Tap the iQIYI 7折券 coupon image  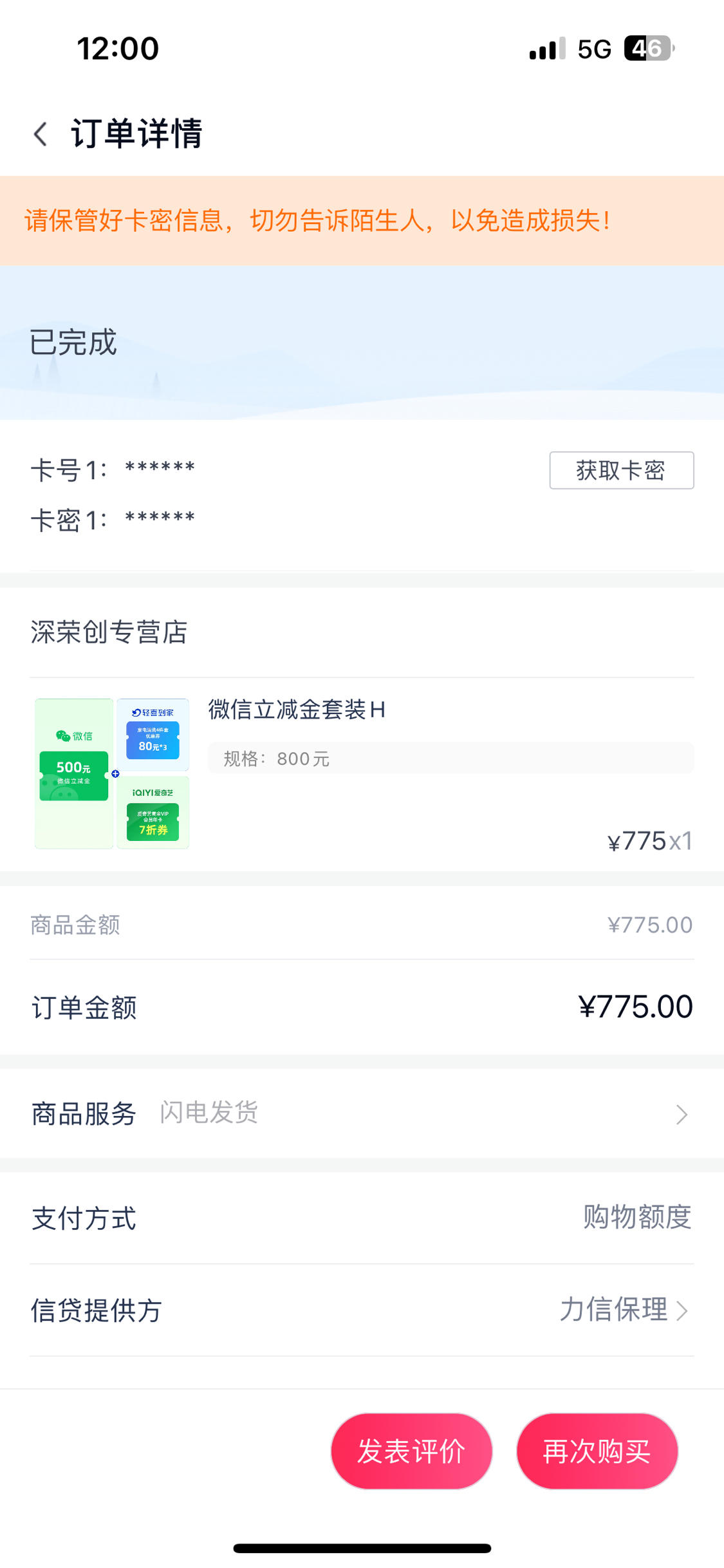tap(153, 813)
